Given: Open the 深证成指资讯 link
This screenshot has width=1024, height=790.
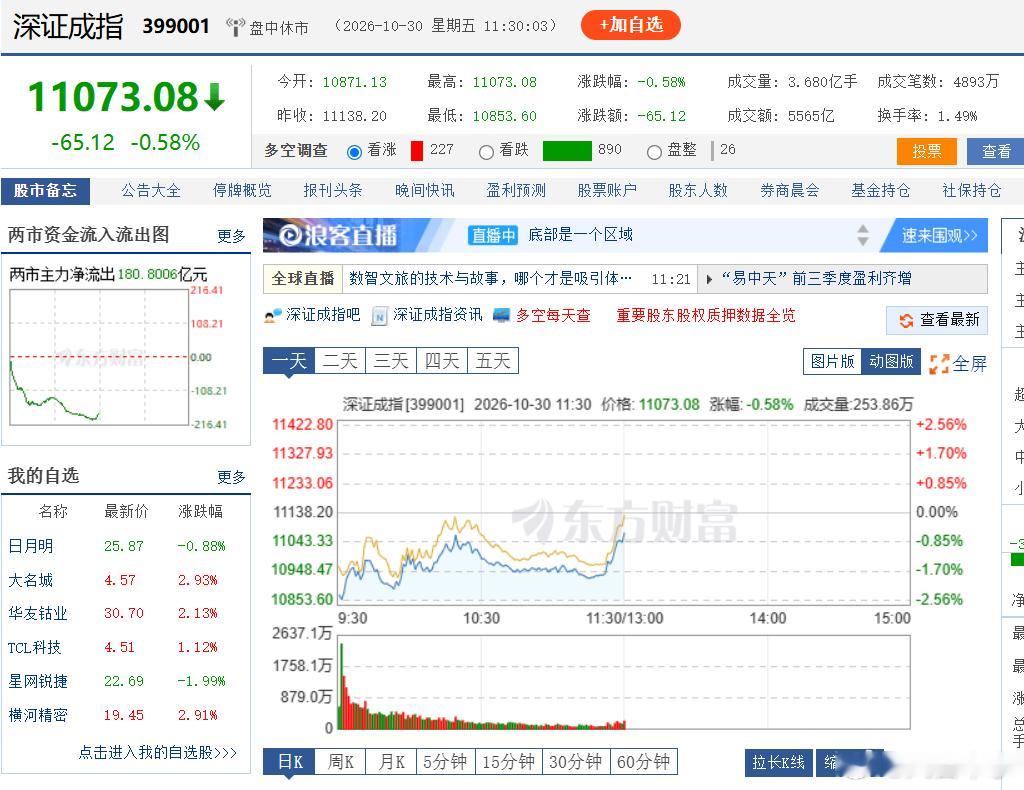Looking at the screenshot, I should click(438, 315).
